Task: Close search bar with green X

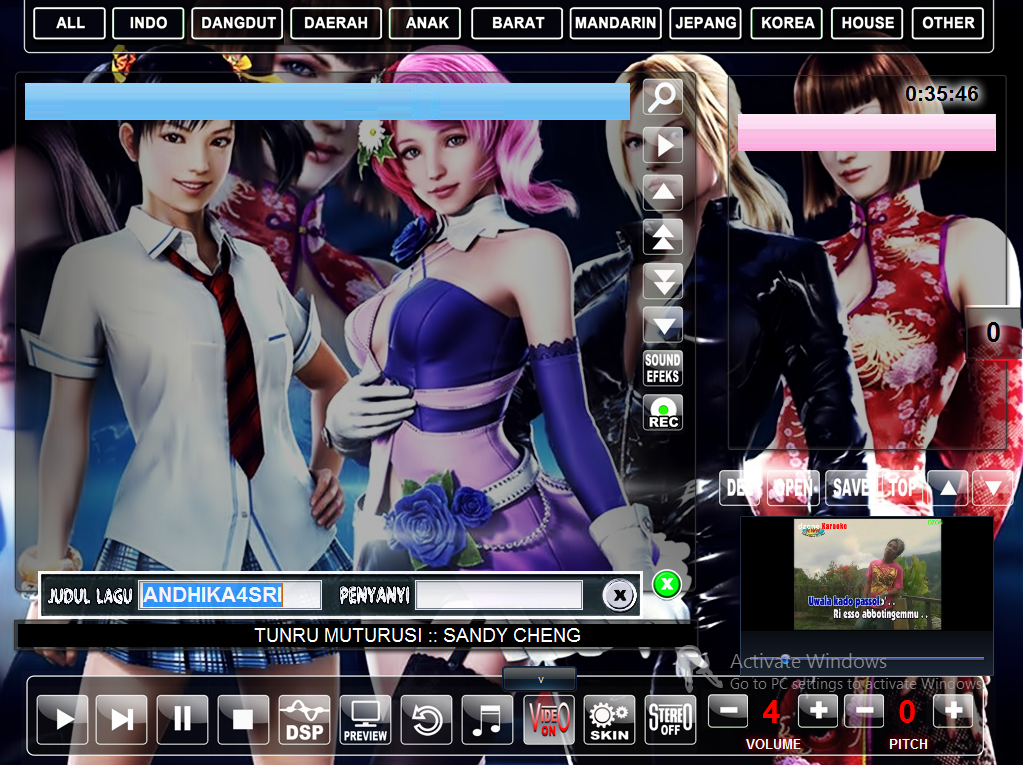Action: [667, 584]
